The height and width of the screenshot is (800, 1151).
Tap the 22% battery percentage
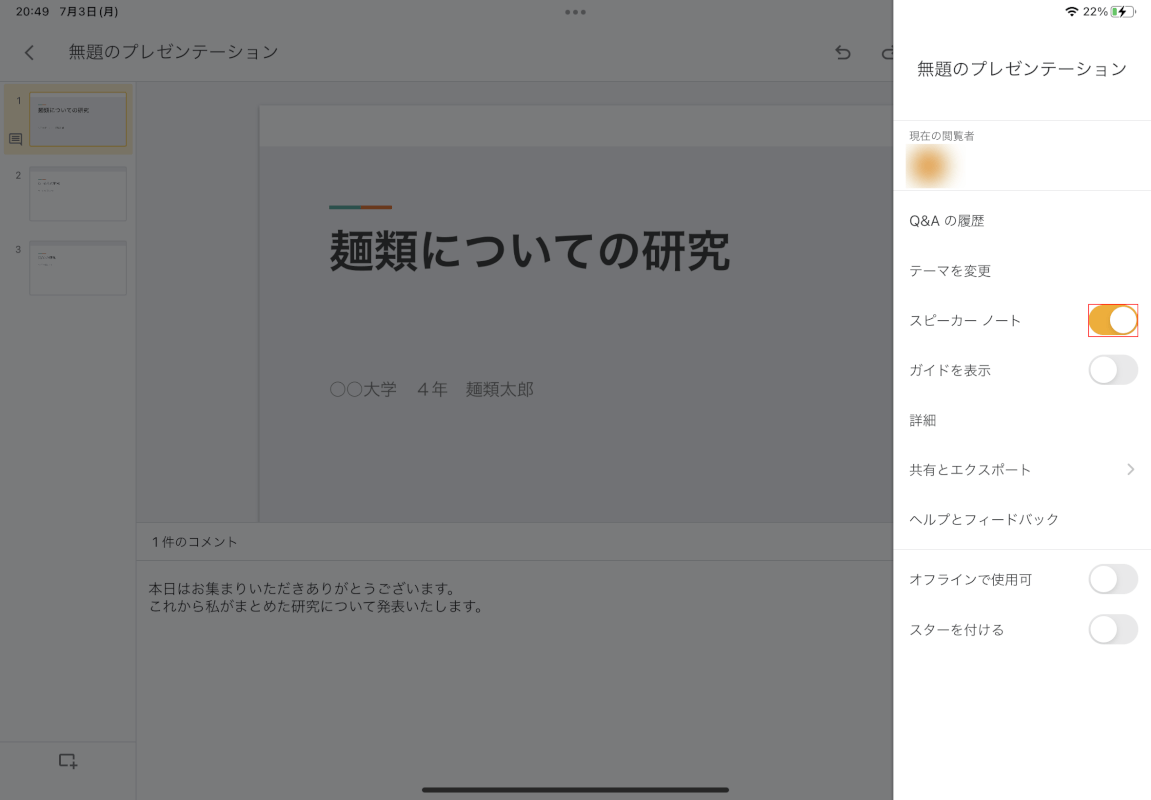(x=1095, y=12)
